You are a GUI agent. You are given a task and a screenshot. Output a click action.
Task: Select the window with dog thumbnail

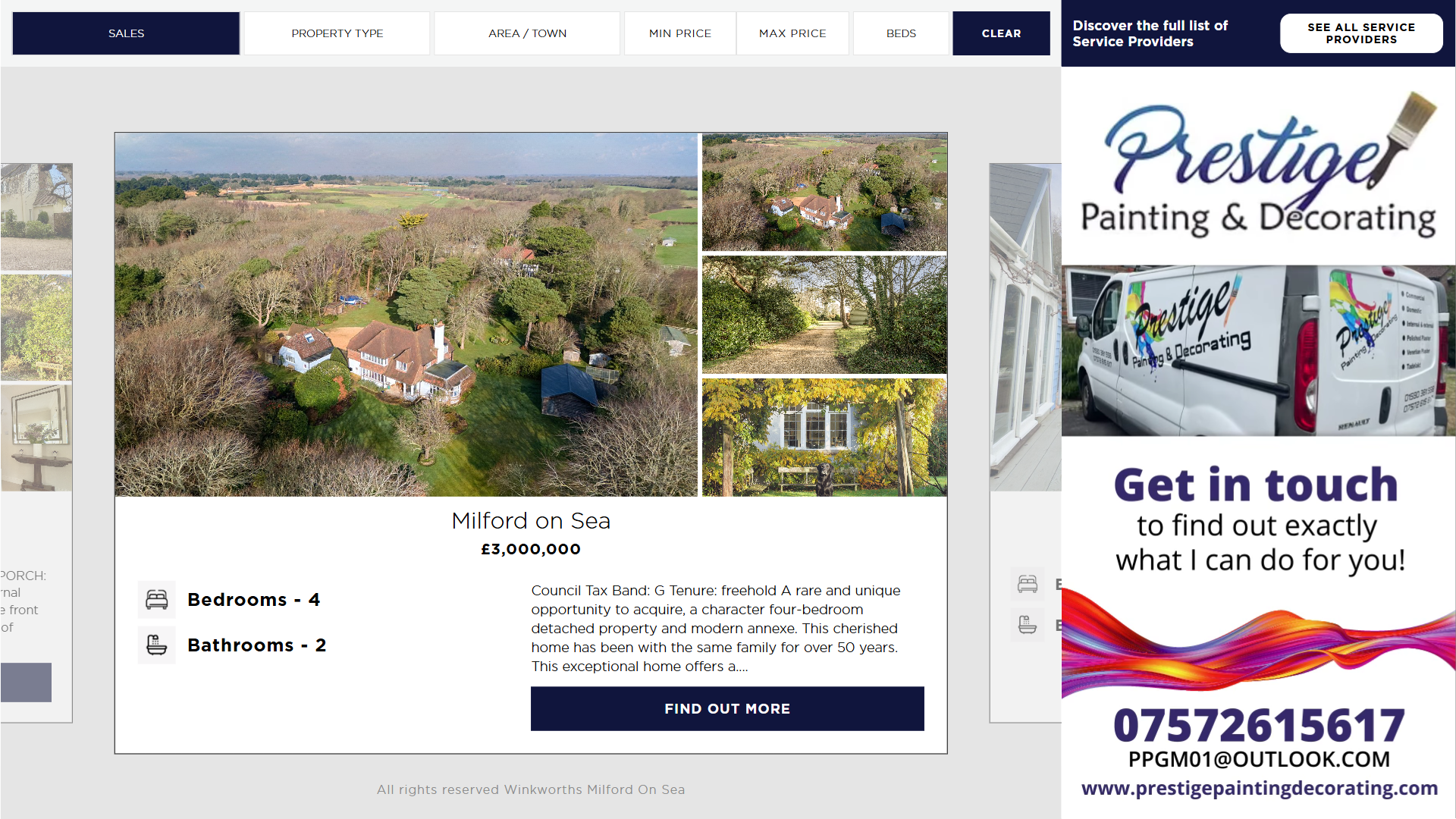[824, 438]
